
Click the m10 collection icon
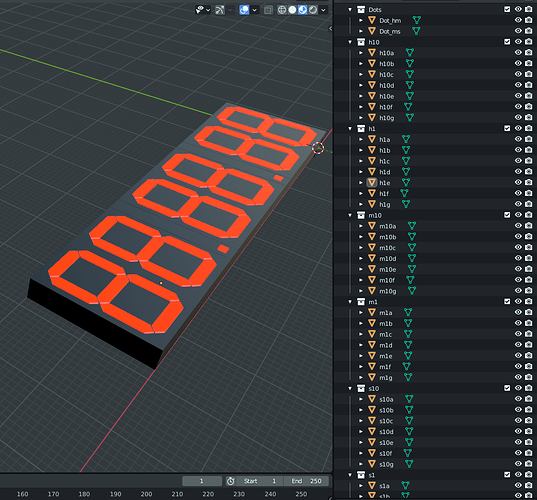coord(361,215)
